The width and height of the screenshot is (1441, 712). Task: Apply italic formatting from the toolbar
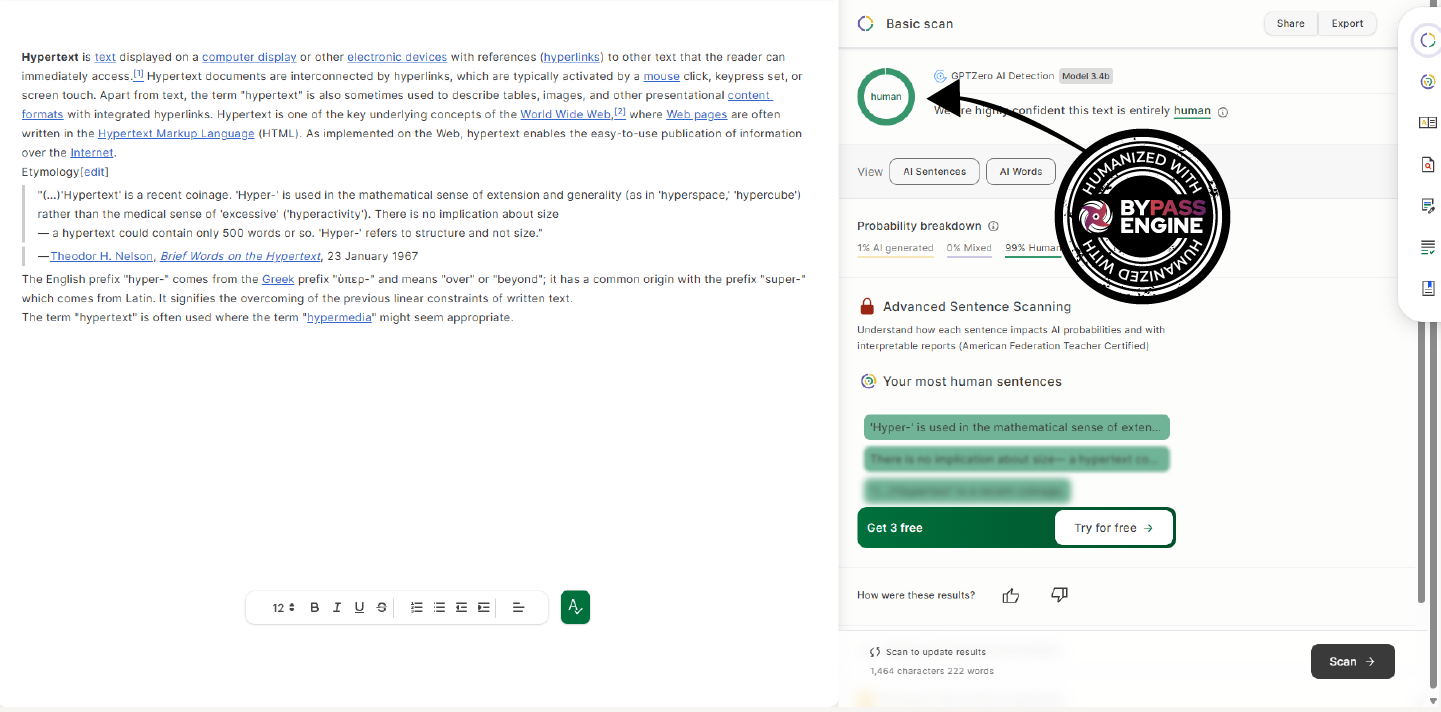[337, 608]
